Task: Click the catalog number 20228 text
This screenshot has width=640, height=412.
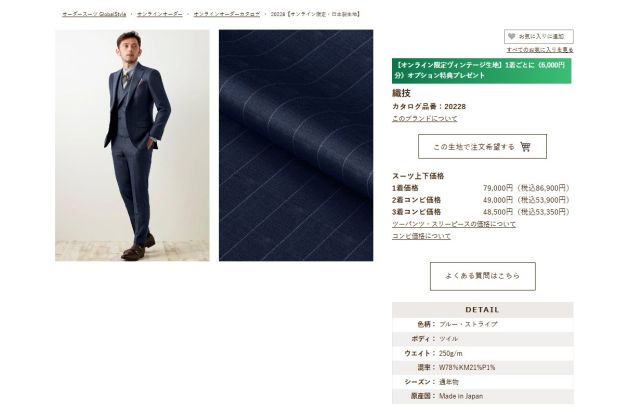Action: (x=429, y=107)
